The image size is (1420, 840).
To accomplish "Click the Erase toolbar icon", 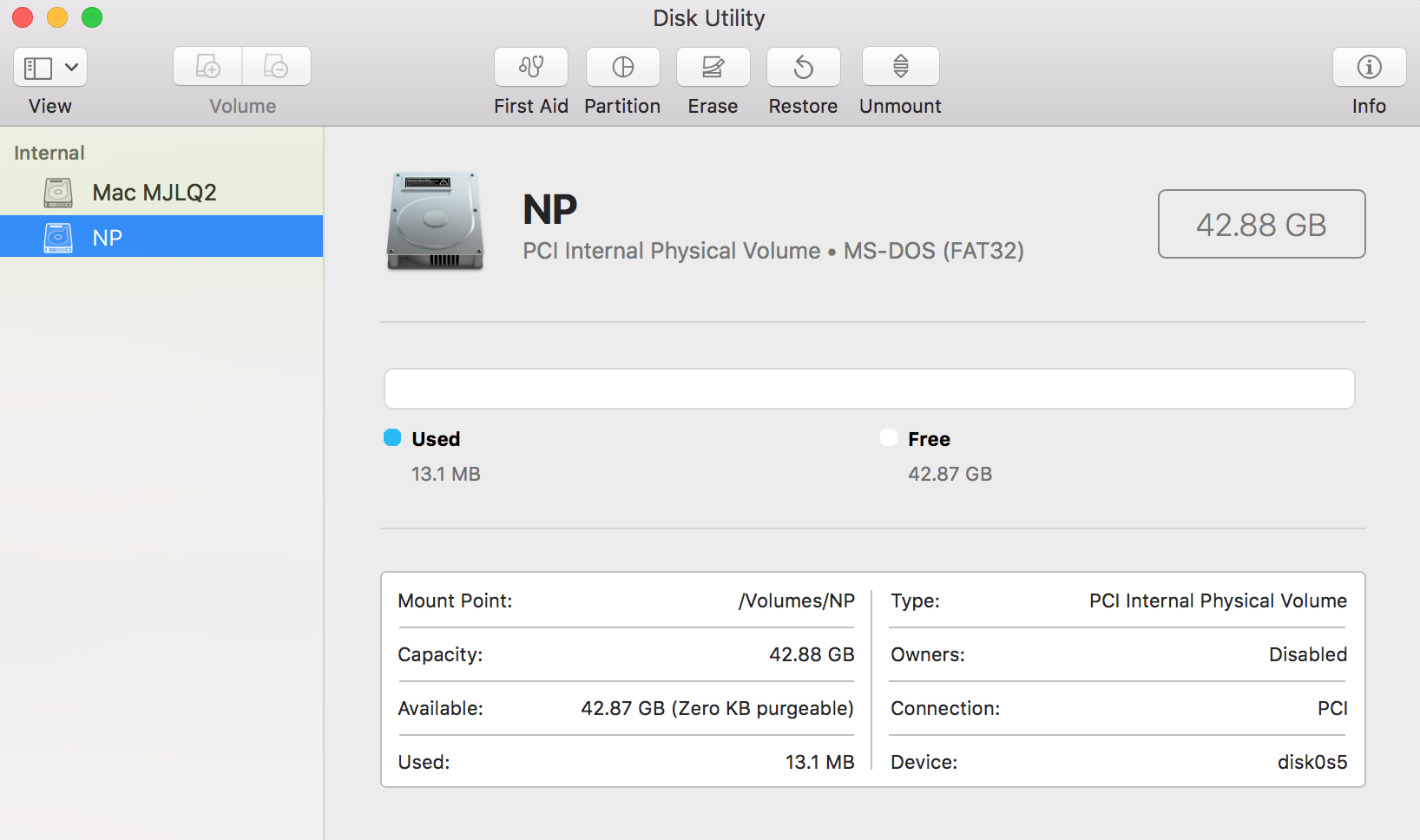I will pyautogui.click(x=713, y=67).
